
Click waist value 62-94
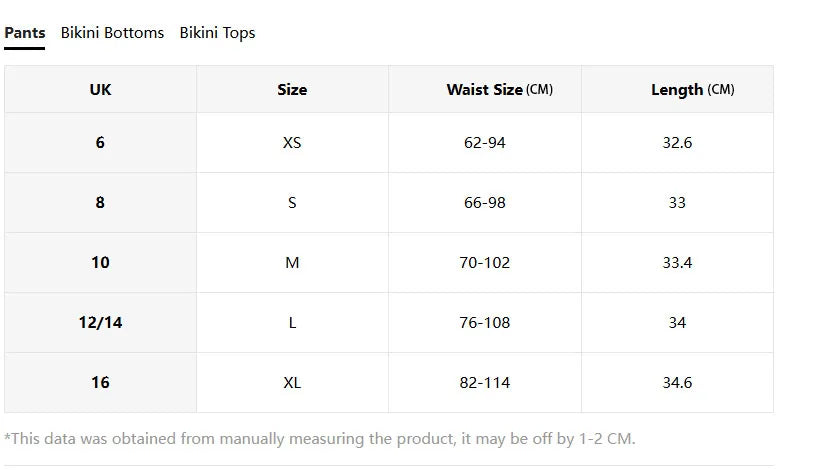[x=485, y=142]
